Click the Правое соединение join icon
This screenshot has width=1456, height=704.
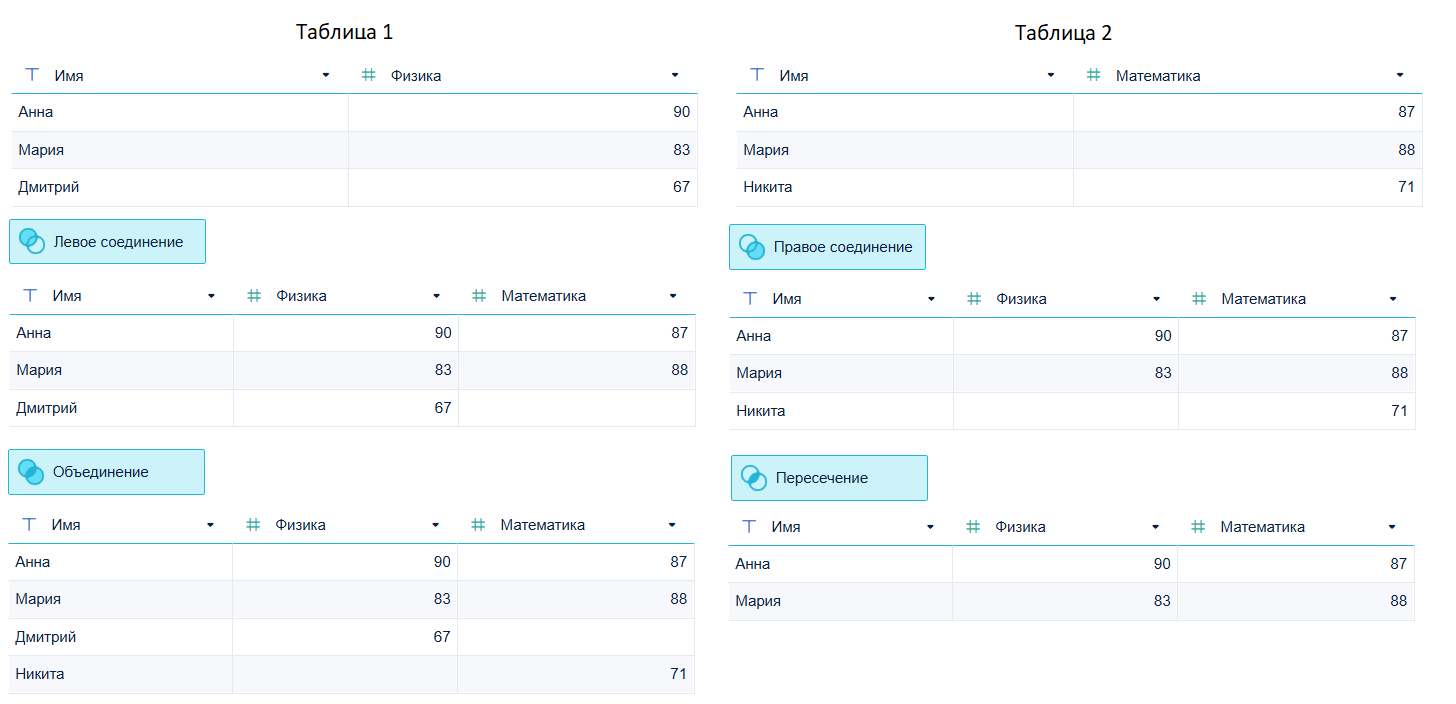752,246
